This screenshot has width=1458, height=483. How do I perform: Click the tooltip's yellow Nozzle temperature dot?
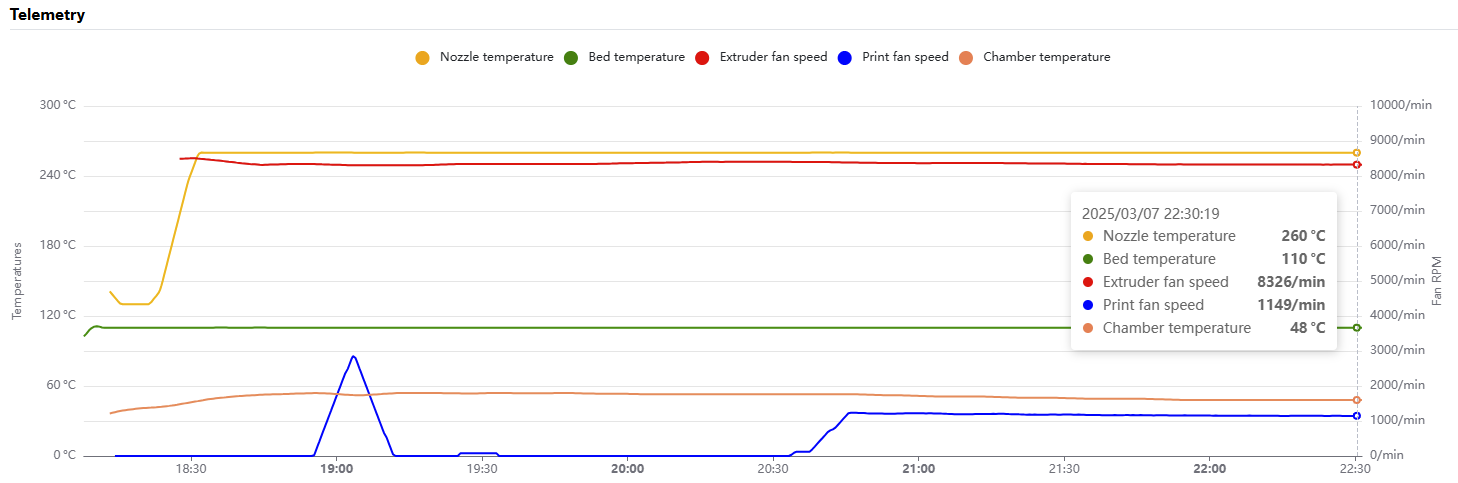1088,237
